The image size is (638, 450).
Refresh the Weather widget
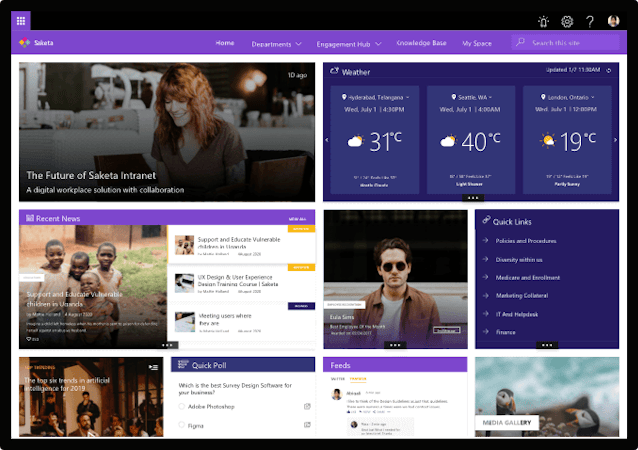point(609,70)
